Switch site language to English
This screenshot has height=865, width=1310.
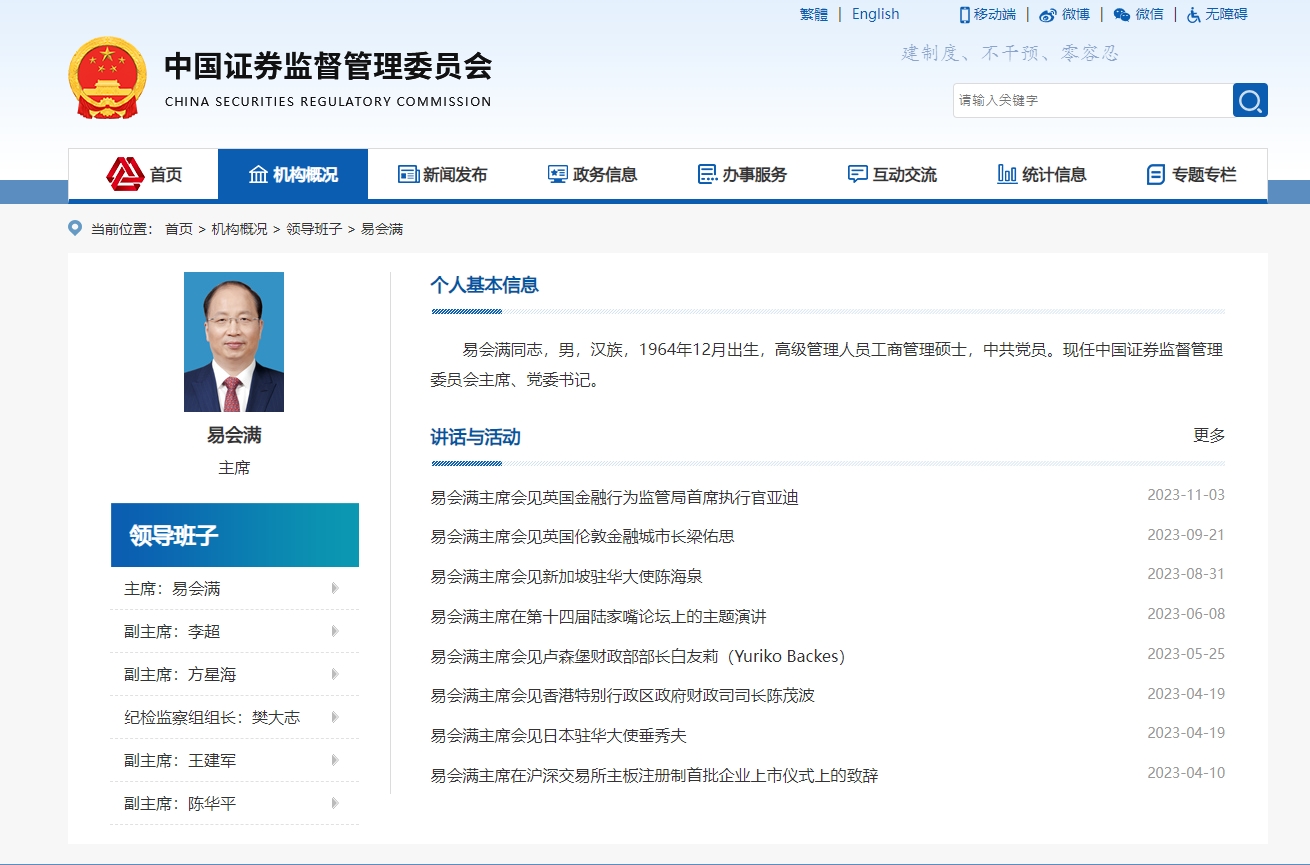(875, 14)
